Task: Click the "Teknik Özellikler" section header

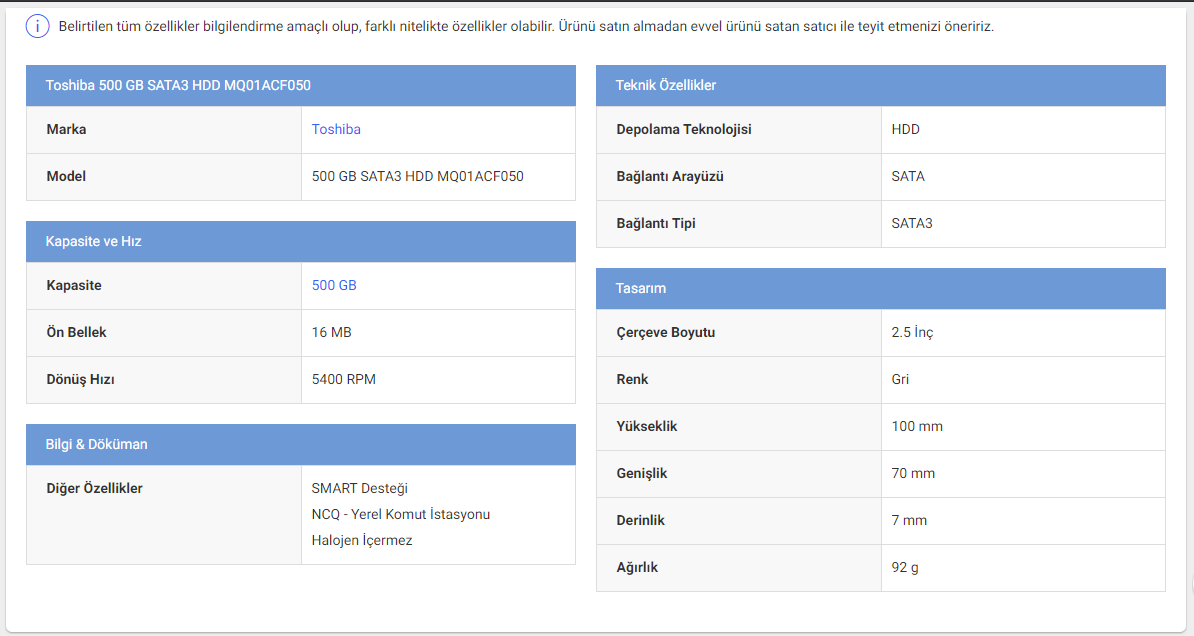Action: pos(880,85)
